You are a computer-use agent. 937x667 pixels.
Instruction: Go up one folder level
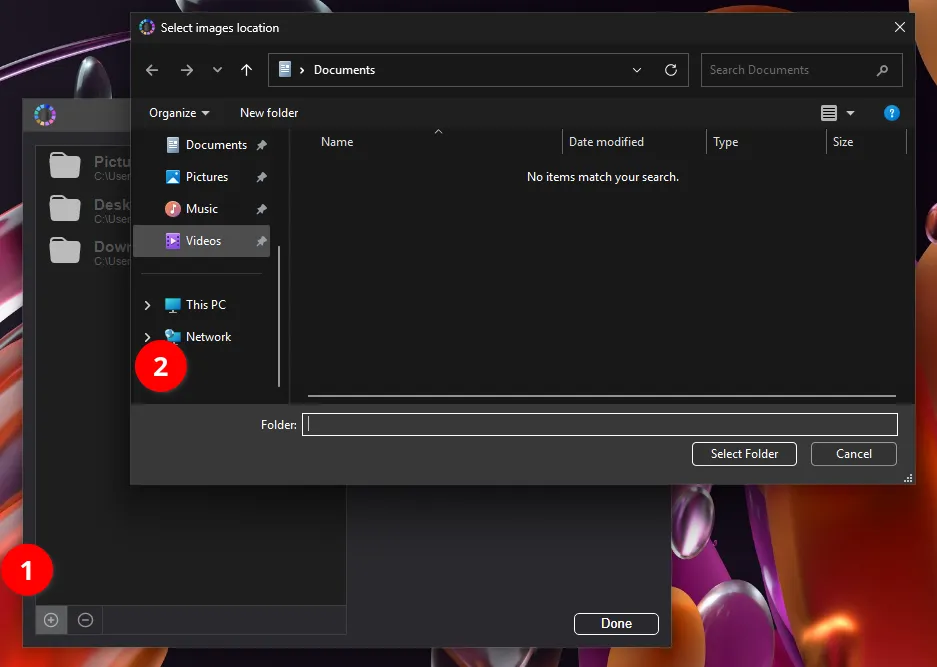pyautogui.click(x=246, y=70)
